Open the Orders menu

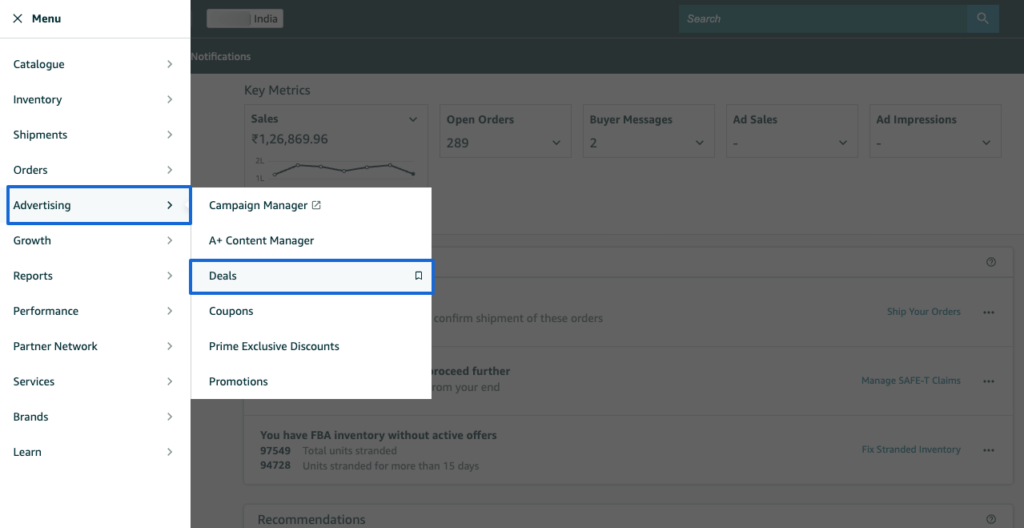(95, 170)
